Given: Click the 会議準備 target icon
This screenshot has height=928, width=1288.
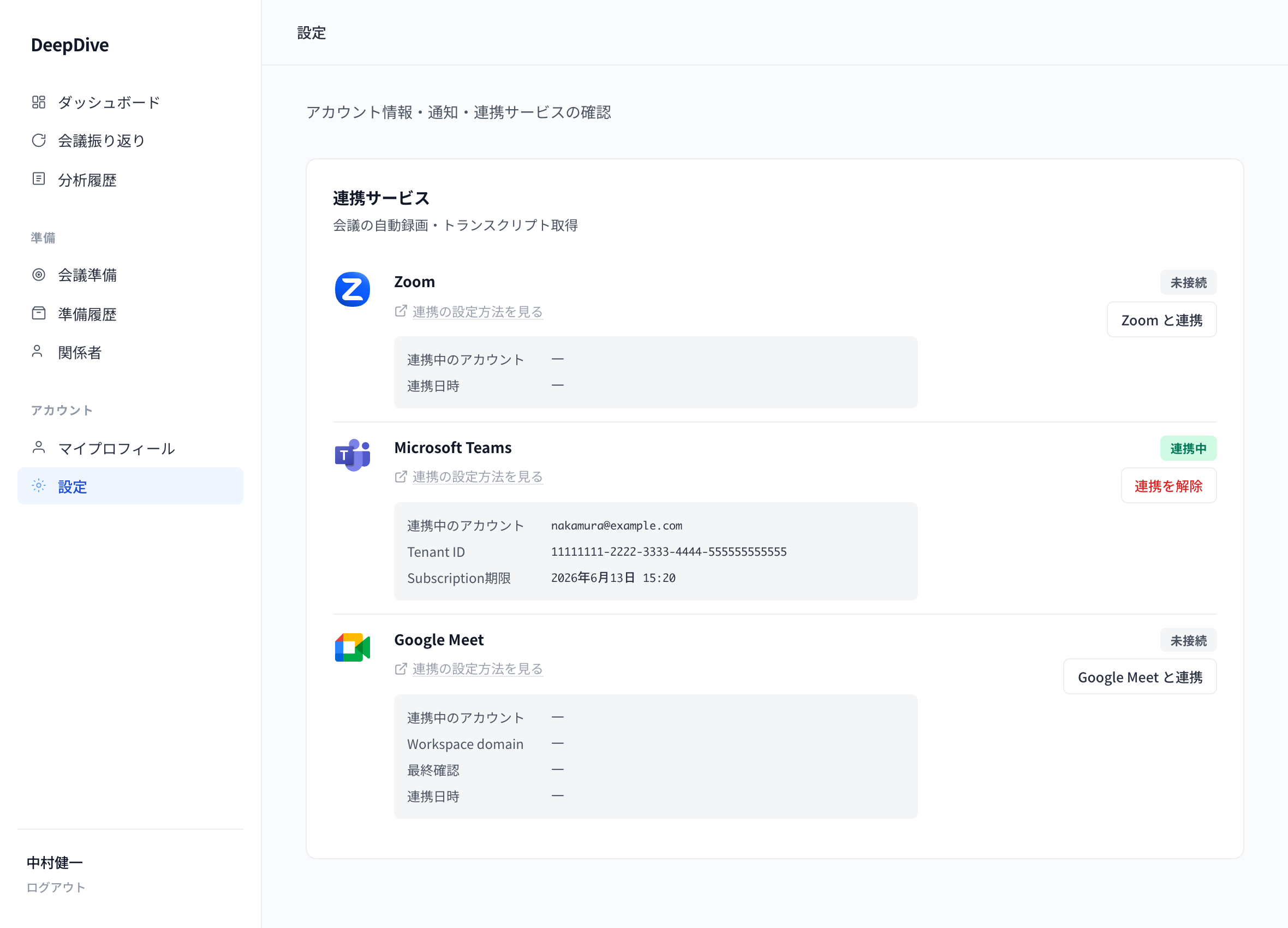Looking at the screenshot, I should [39, 275].
